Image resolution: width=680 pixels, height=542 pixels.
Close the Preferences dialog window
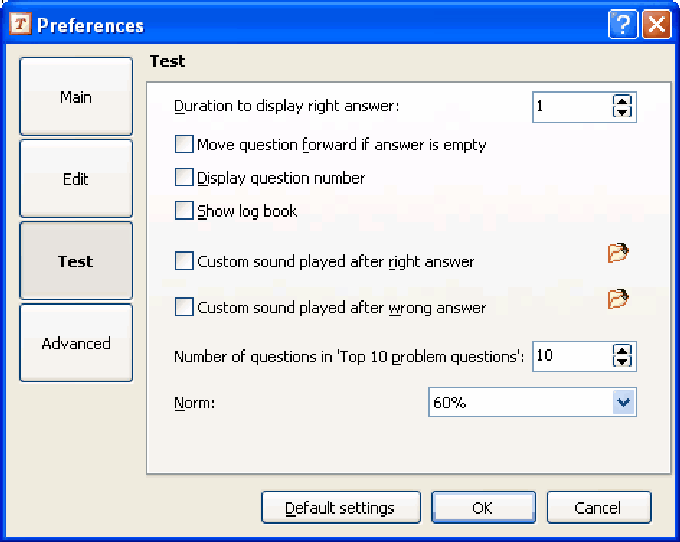(656, 25)
